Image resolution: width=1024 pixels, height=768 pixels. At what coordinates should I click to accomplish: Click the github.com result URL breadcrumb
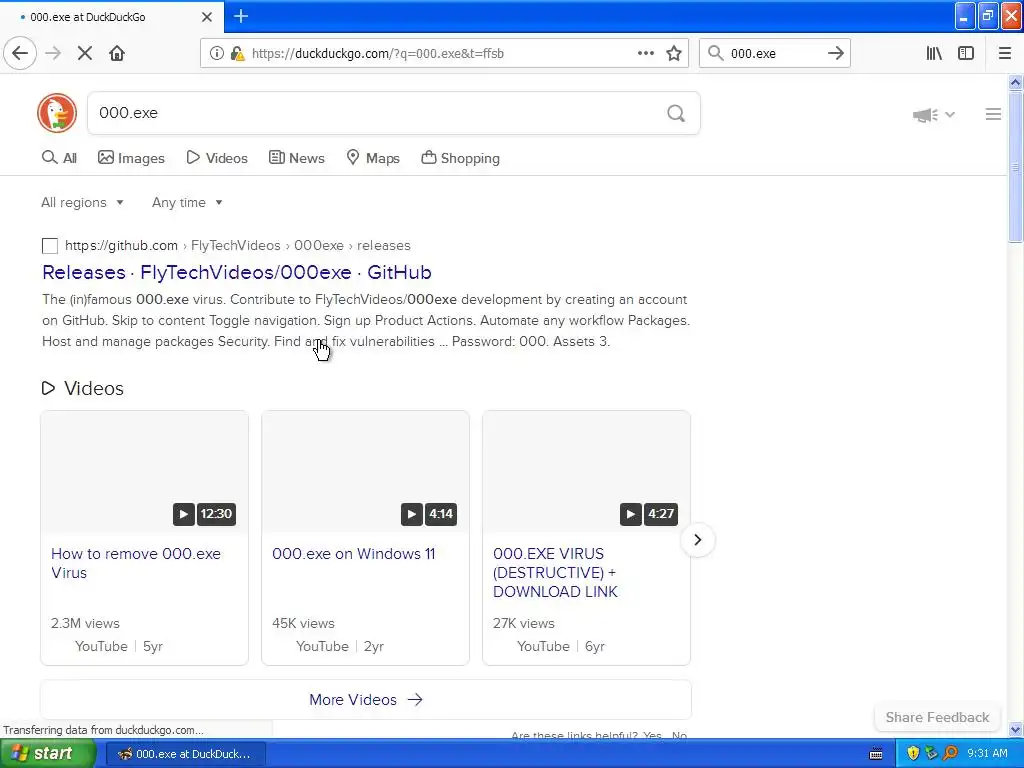tap(238, 246)
